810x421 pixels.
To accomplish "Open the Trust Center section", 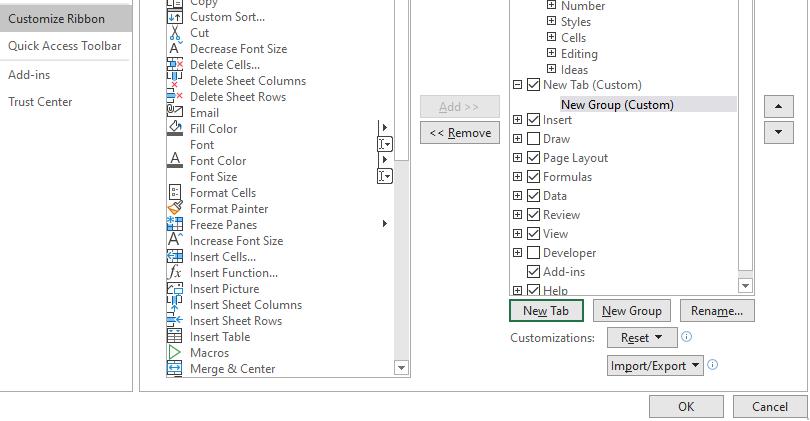I will 40,102.
